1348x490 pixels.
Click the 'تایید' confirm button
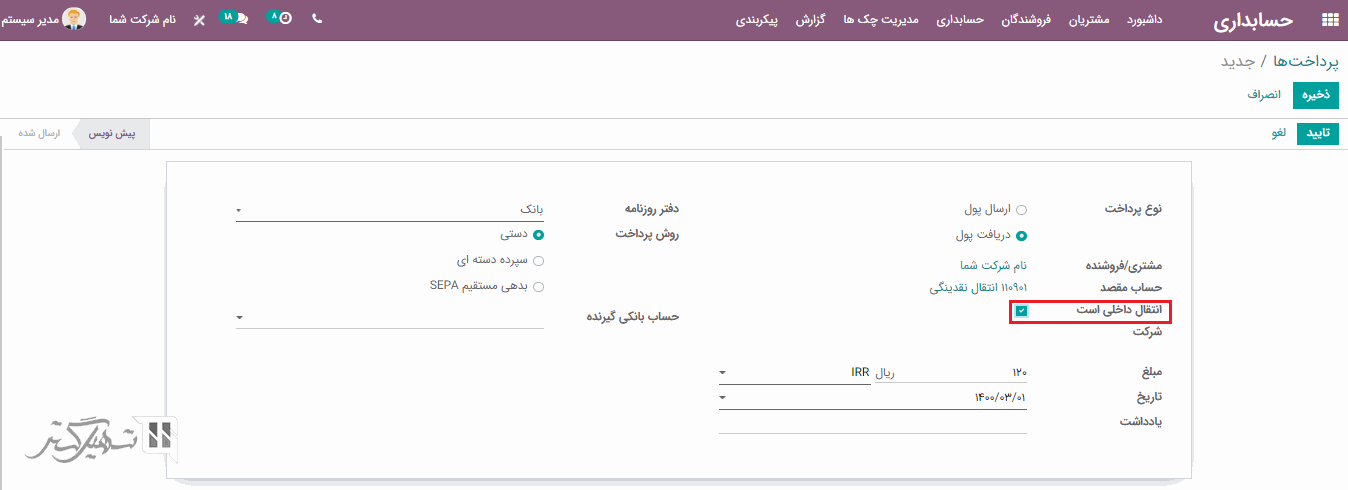[1317, 134]
